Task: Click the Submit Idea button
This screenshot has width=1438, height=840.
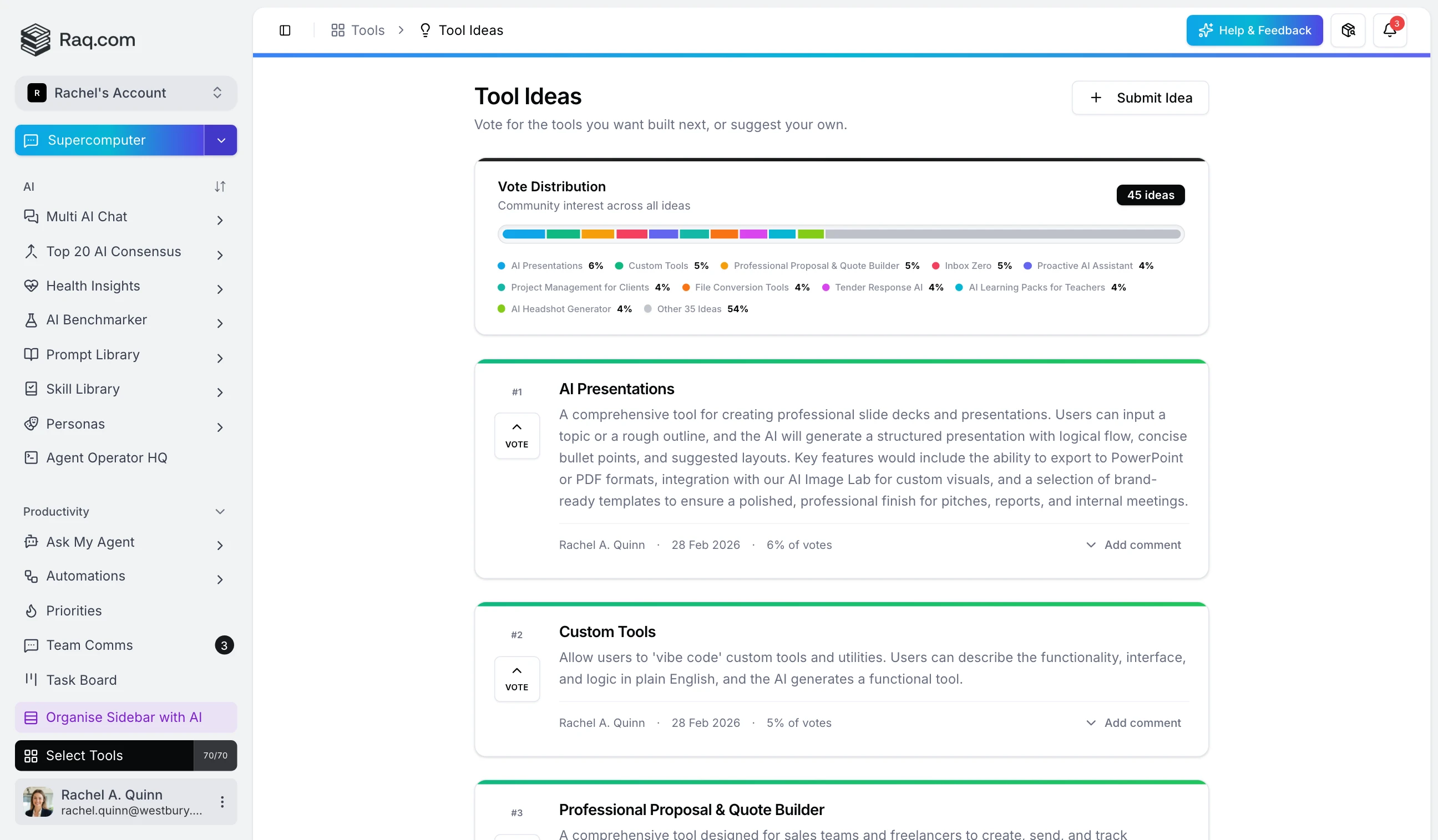Action: [x=1140, y=98]
